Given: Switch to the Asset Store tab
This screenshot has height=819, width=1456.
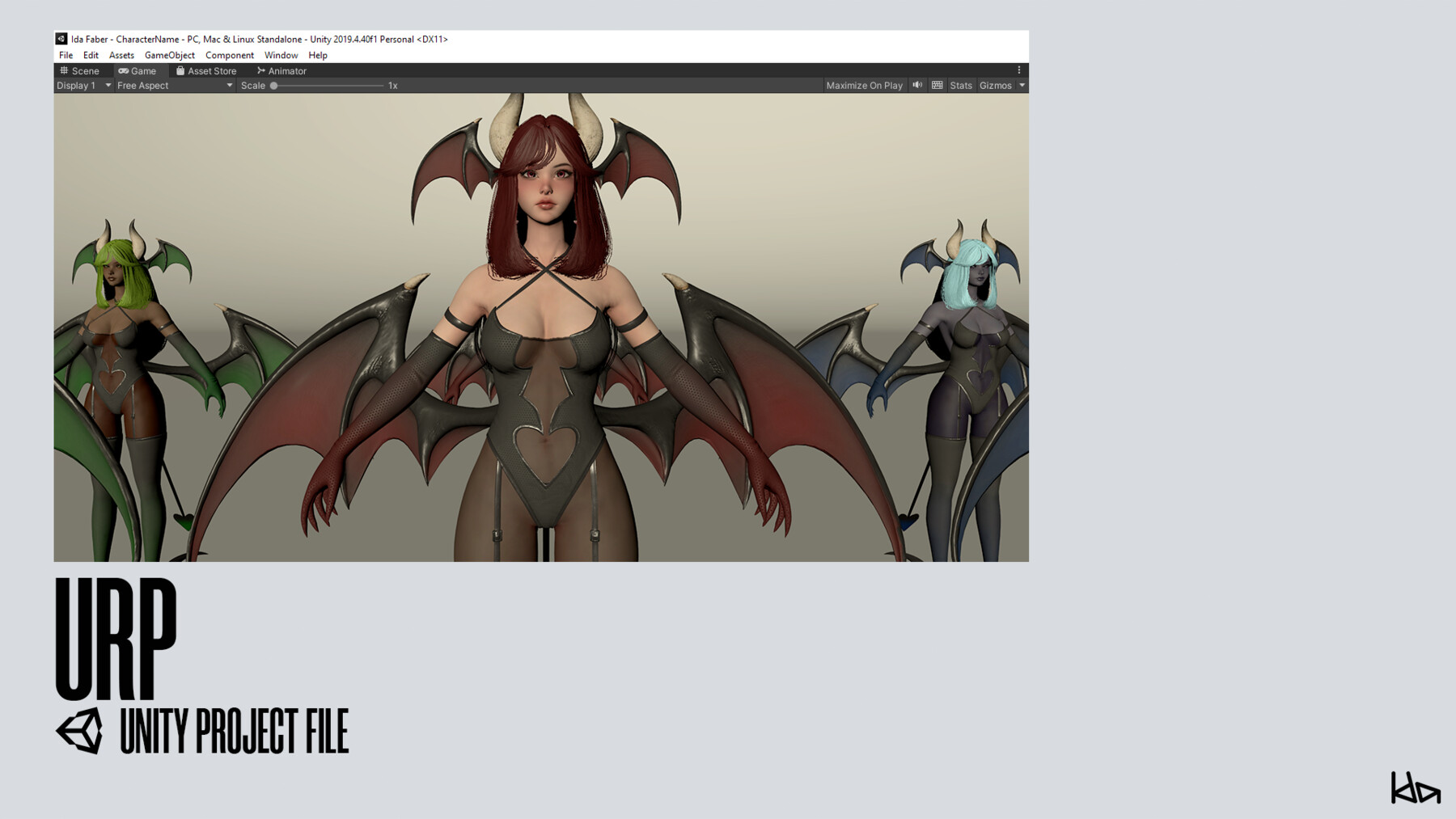Looking at the screenshot, I should [206, 71].
